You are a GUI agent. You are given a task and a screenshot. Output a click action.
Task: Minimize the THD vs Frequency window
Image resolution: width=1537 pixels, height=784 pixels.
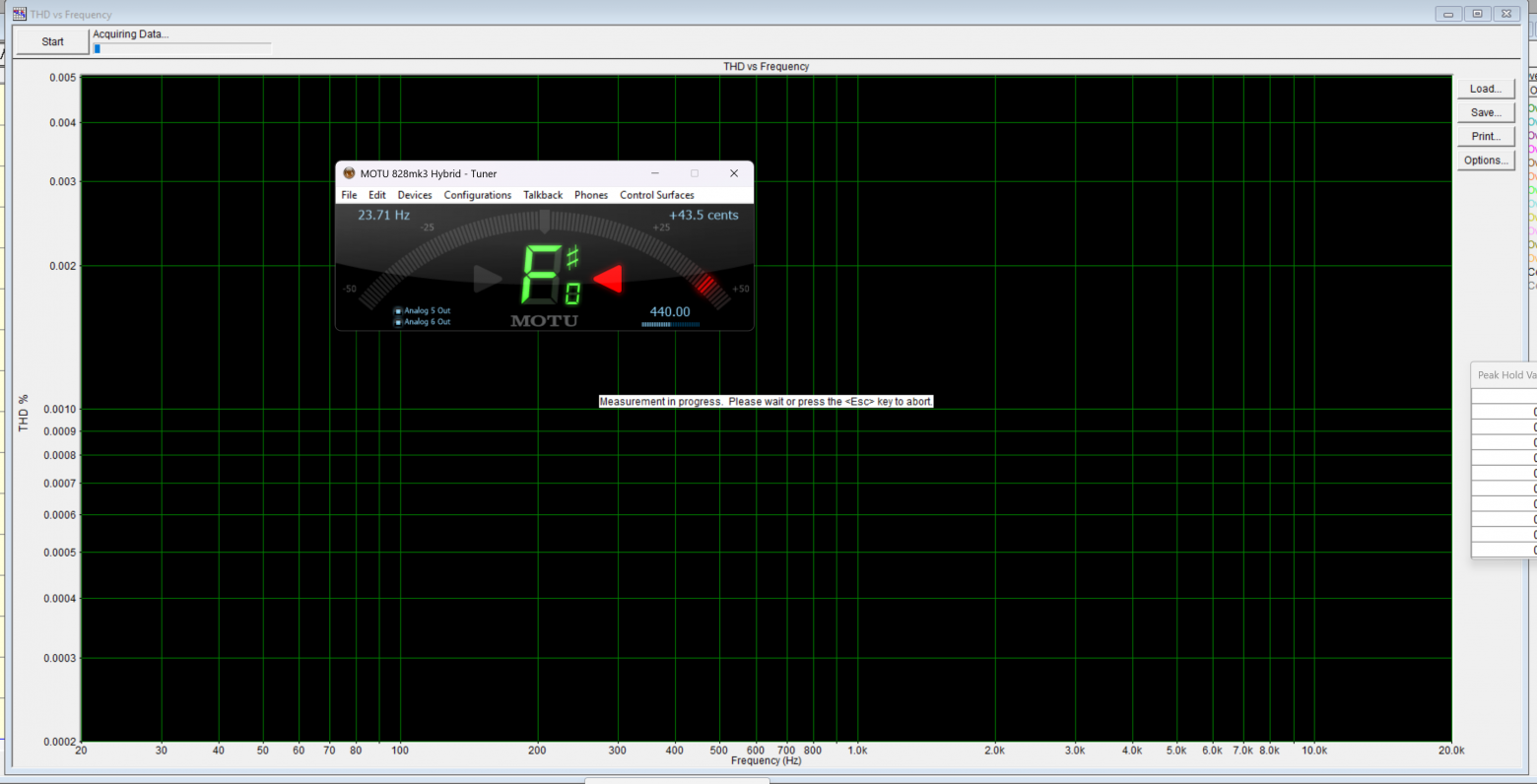[x=1448, y=14]
